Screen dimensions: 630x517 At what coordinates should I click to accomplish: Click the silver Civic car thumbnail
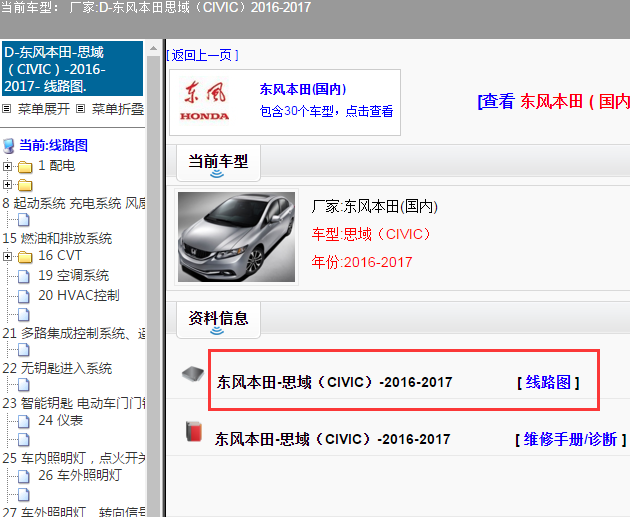coord(236,237)
